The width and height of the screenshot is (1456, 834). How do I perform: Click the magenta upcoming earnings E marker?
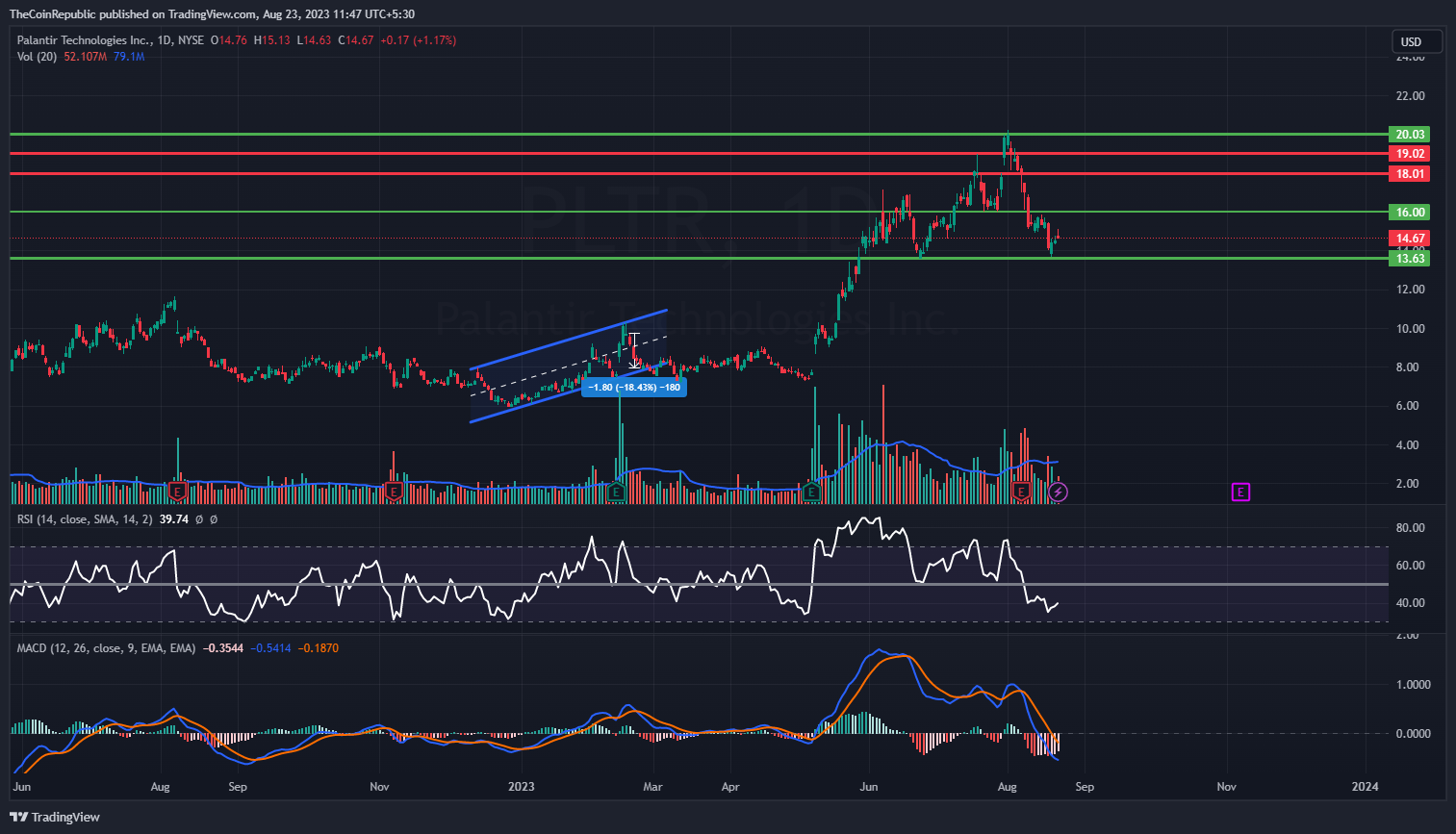pos(1240,493)
